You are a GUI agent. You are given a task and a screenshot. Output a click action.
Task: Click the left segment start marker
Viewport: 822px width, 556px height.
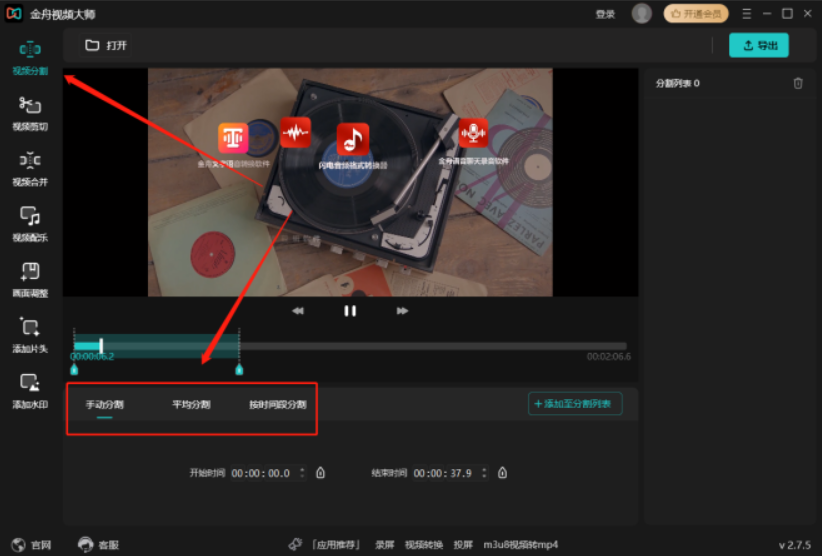click(x=74, y=370)
